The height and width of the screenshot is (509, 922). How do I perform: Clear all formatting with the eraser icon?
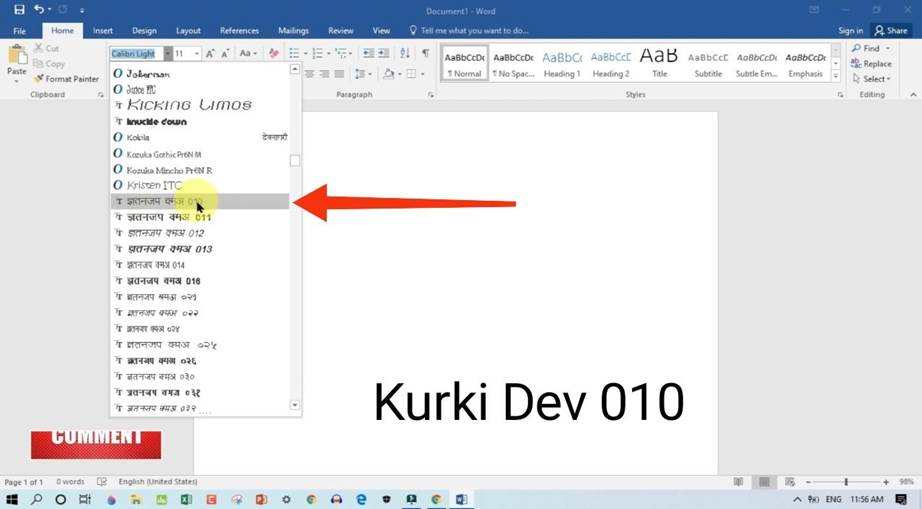273,53
